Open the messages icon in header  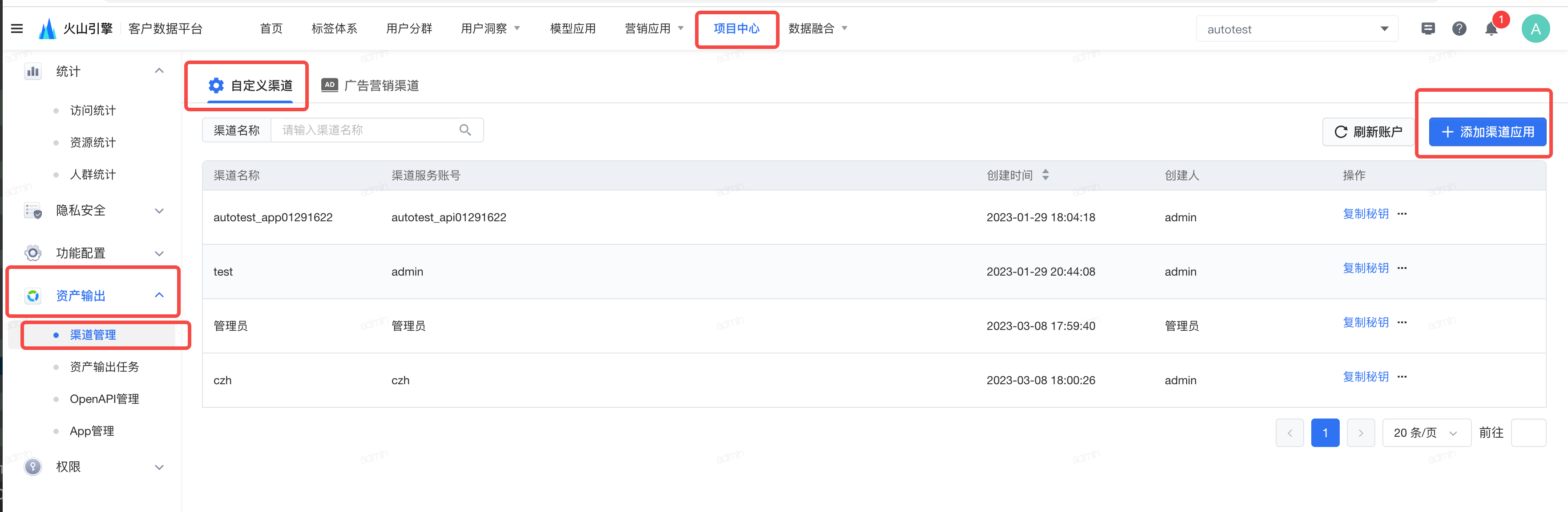(x=1428, y=28)
